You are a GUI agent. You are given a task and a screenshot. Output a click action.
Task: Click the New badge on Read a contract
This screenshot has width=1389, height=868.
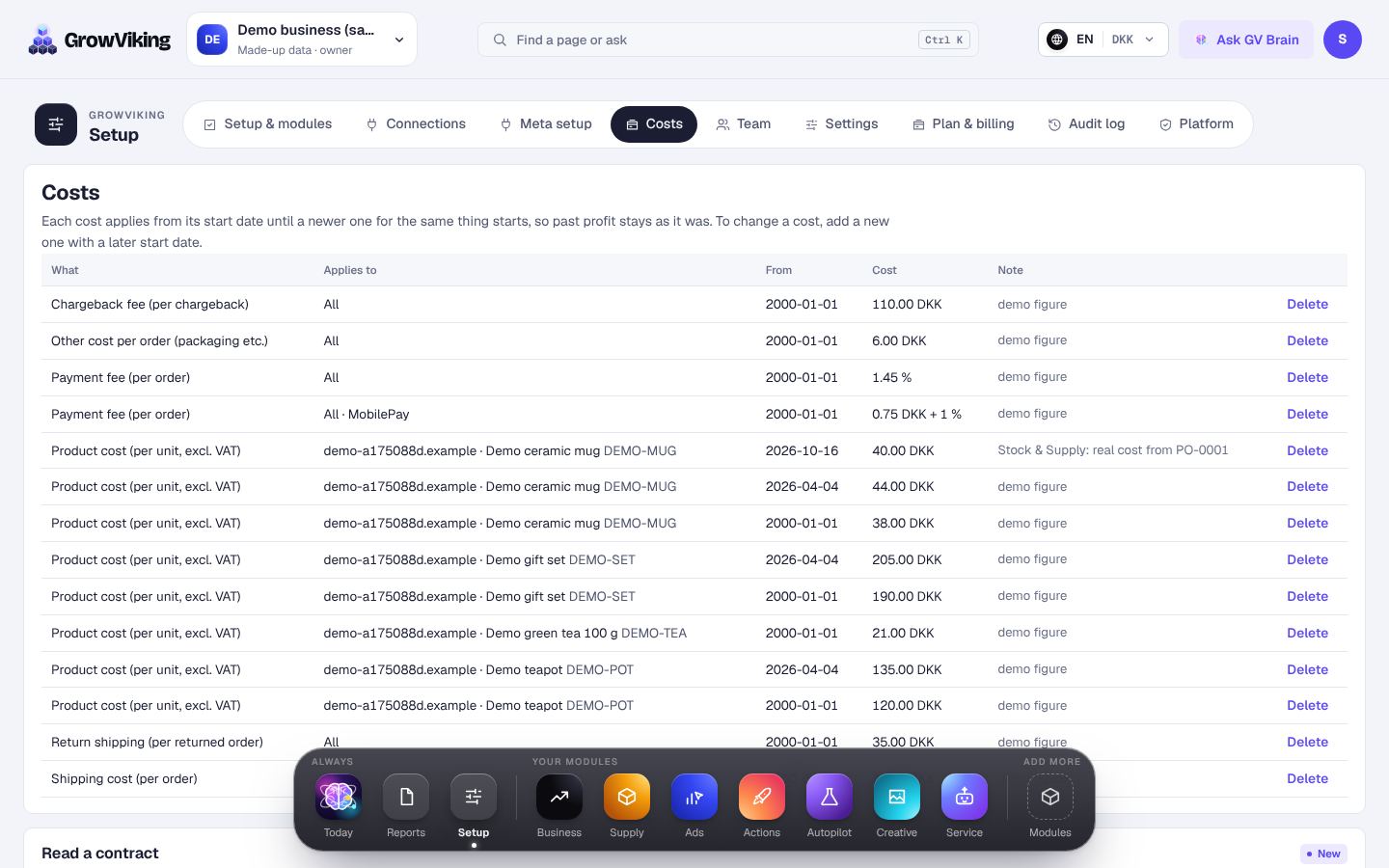tap(1322, 854)
